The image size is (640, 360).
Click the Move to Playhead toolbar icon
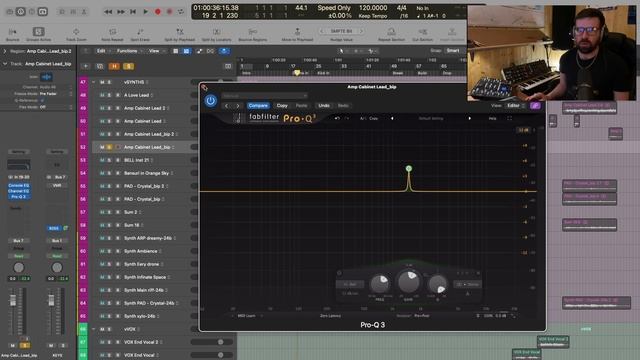point(297,33)
